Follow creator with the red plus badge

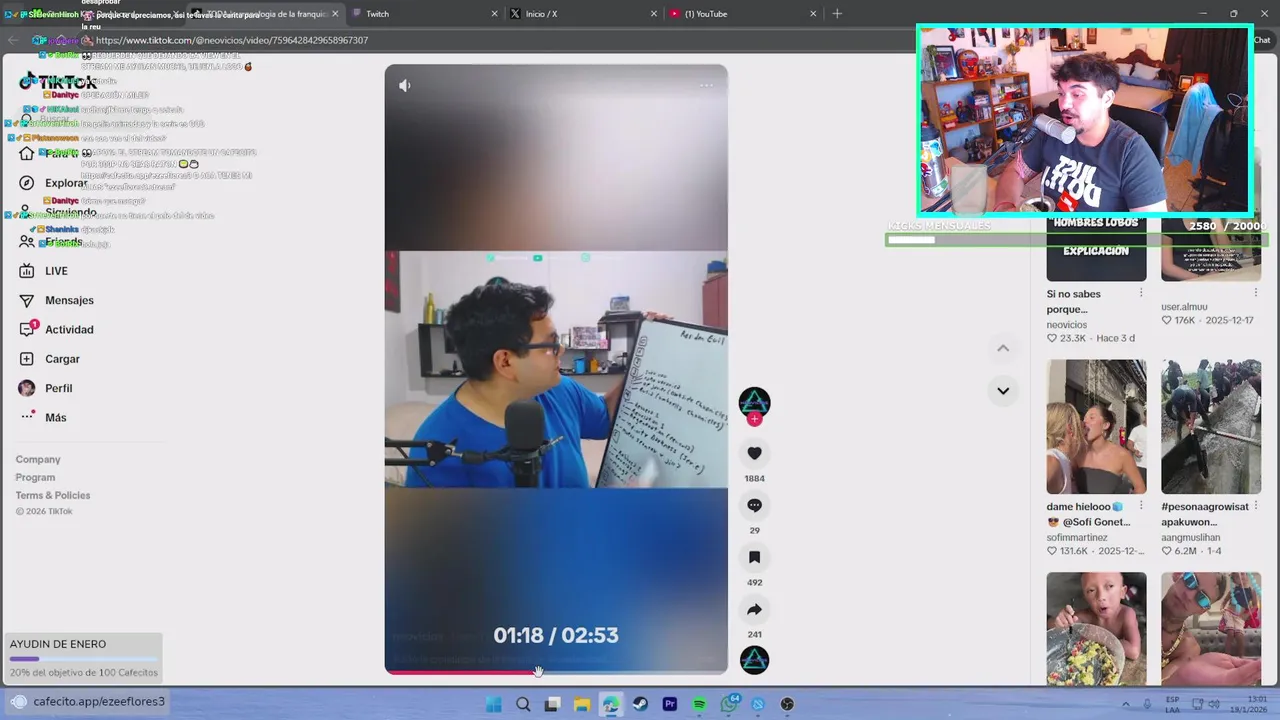[754, 419]
